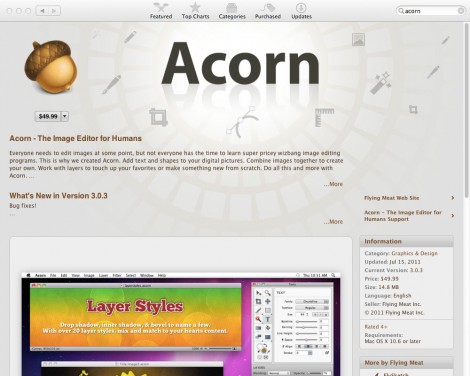Go back with the left arrow
The width and height of the screenshot is (470, 376).
42,11
